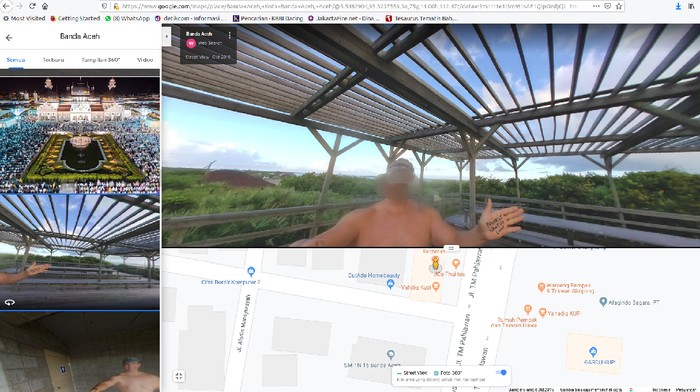The height and width of the screenshot is (392, 700).
Task: Click the Pegman marker on the map
Action: [435, 263]
